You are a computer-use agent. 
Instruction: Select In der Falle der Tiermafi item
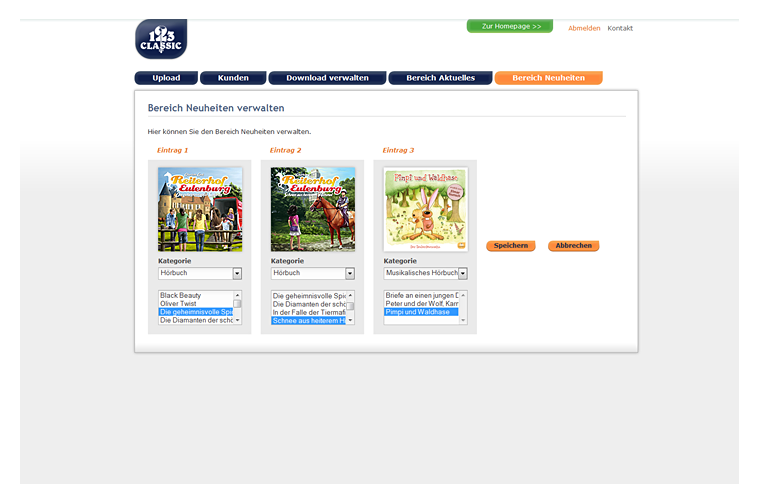point(309,312)
